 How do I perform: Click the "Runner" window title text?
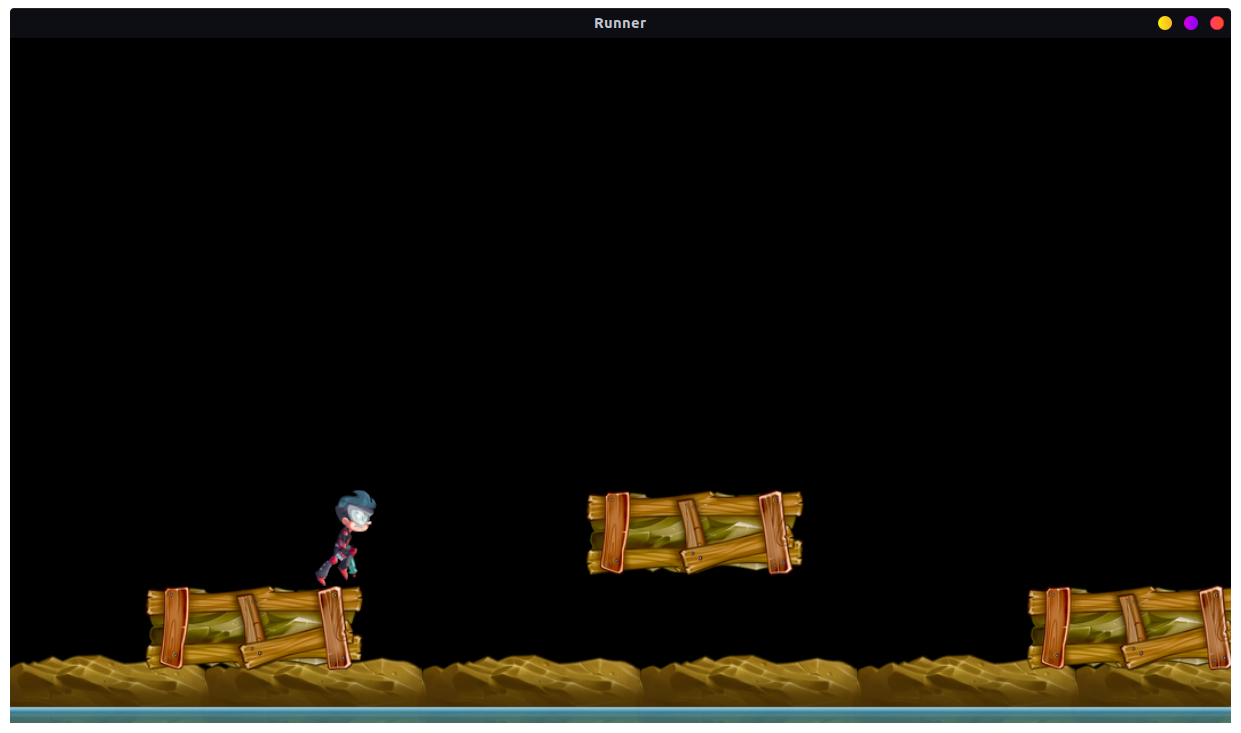[620, 23]
